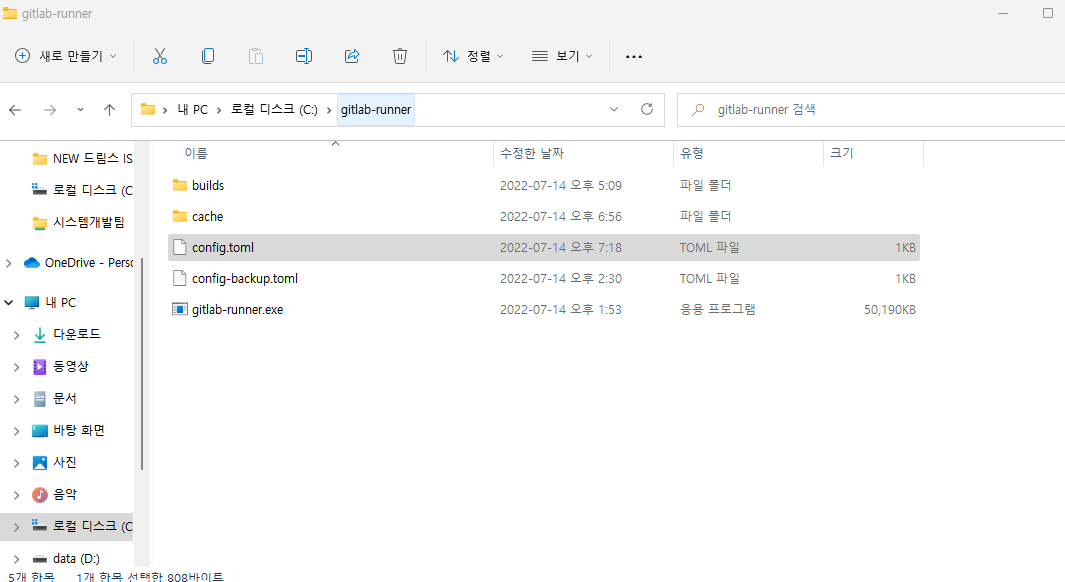The image size is (1065, 582).
Task: Sort by the 수정한 날짜 column header
Action: (x=532, y=153)
